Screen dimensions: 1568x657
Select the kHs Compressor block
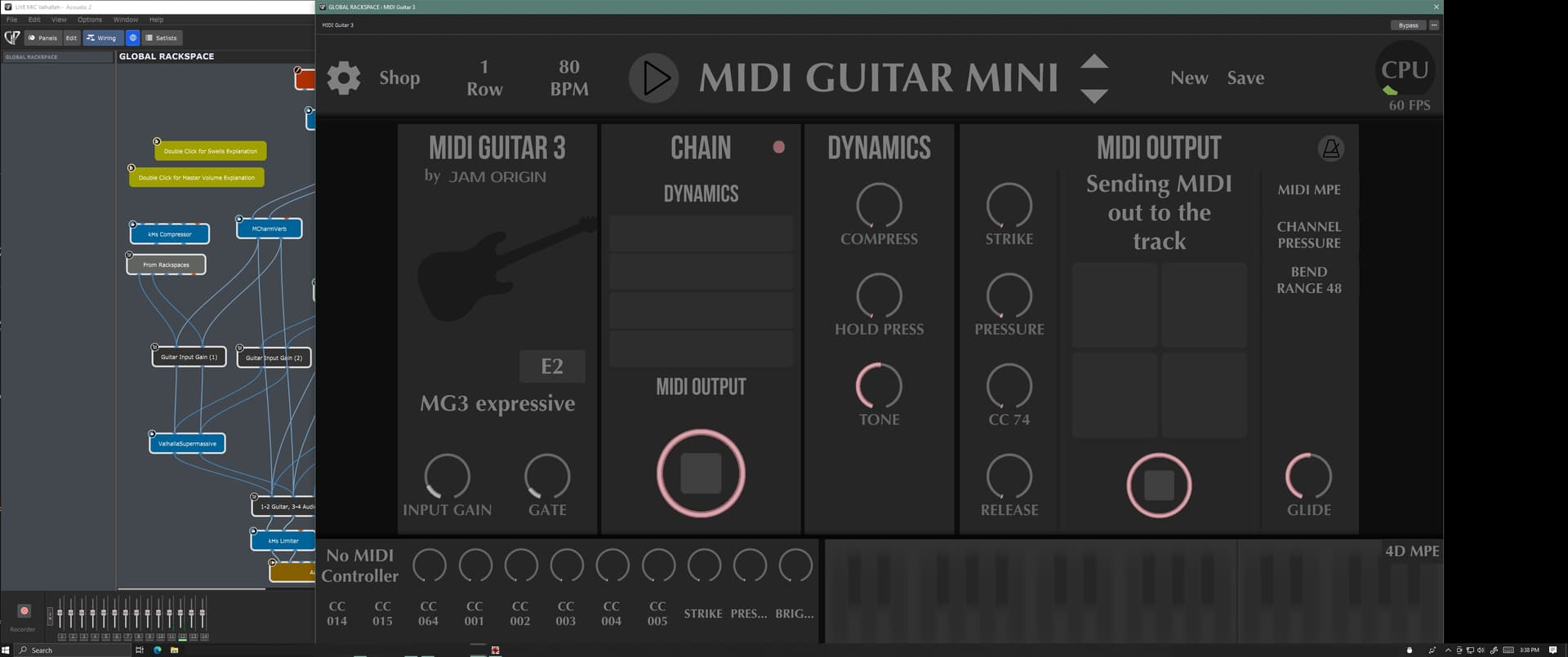pyautogui.click(x=170, y=234)
